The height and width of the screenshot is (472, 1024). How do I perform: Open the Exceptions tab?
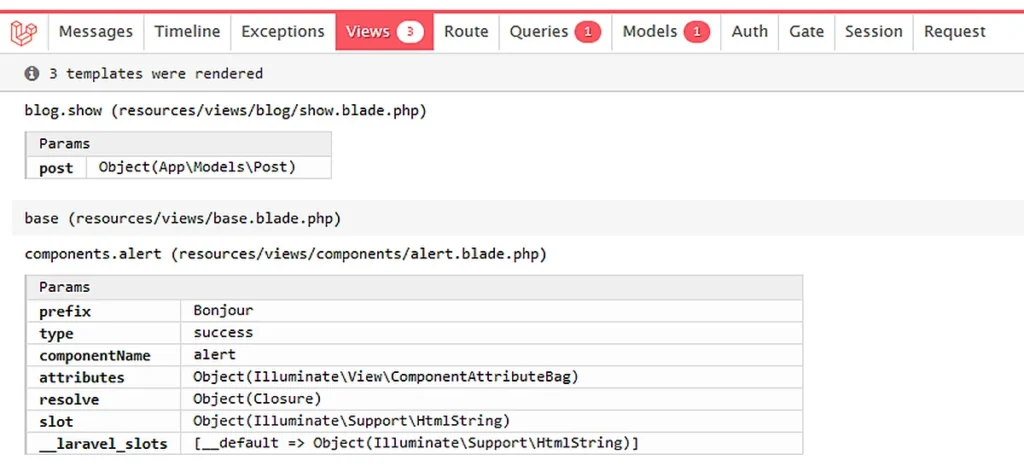coord(283,32)
